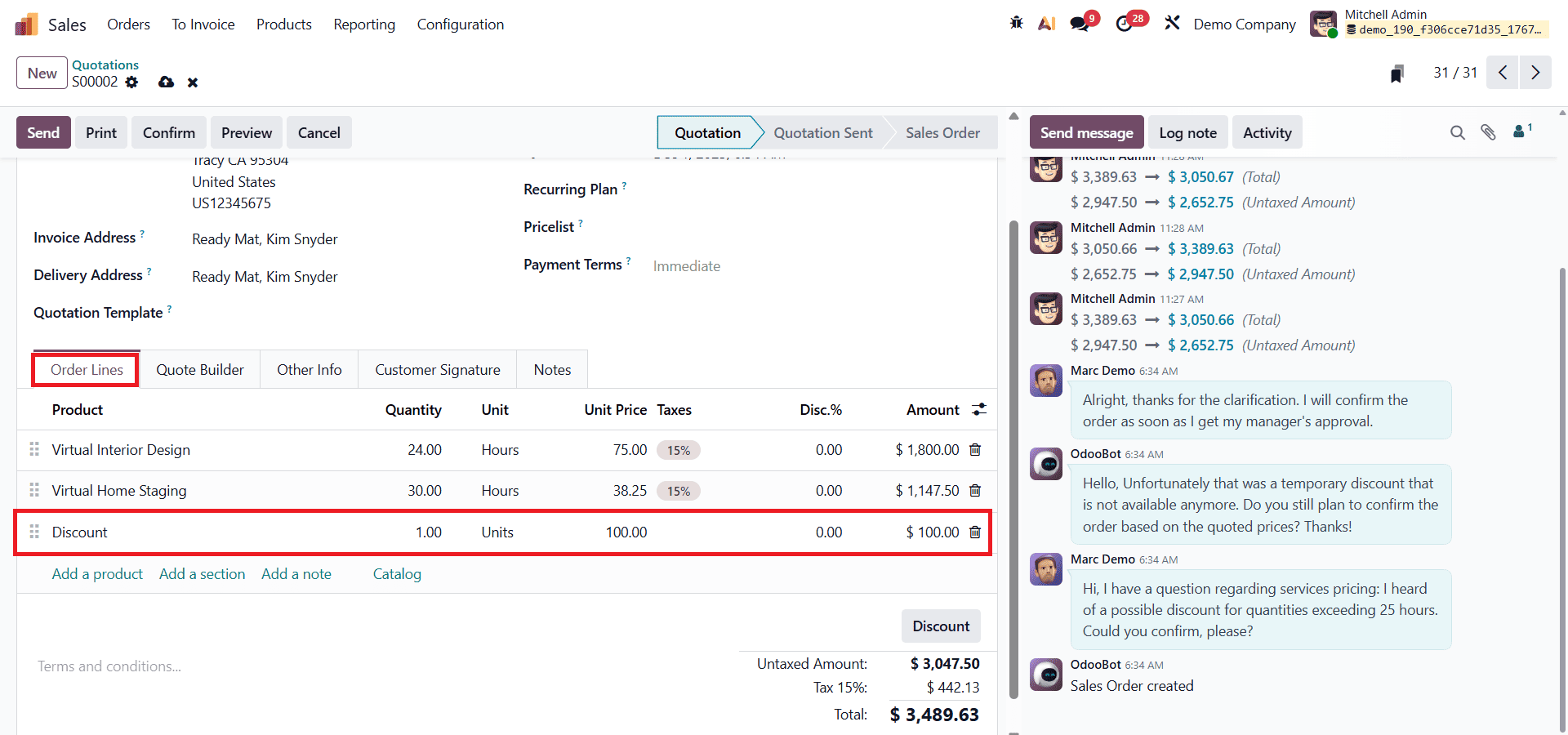Click the tools wrench icon near Demo Company

tap(1172, 23)
